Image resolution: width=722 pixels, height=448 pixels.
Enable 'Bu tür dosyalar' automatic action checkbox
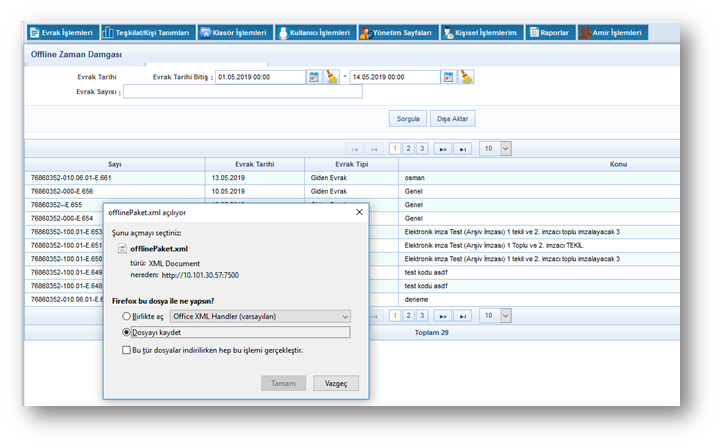tap(125, 350)
